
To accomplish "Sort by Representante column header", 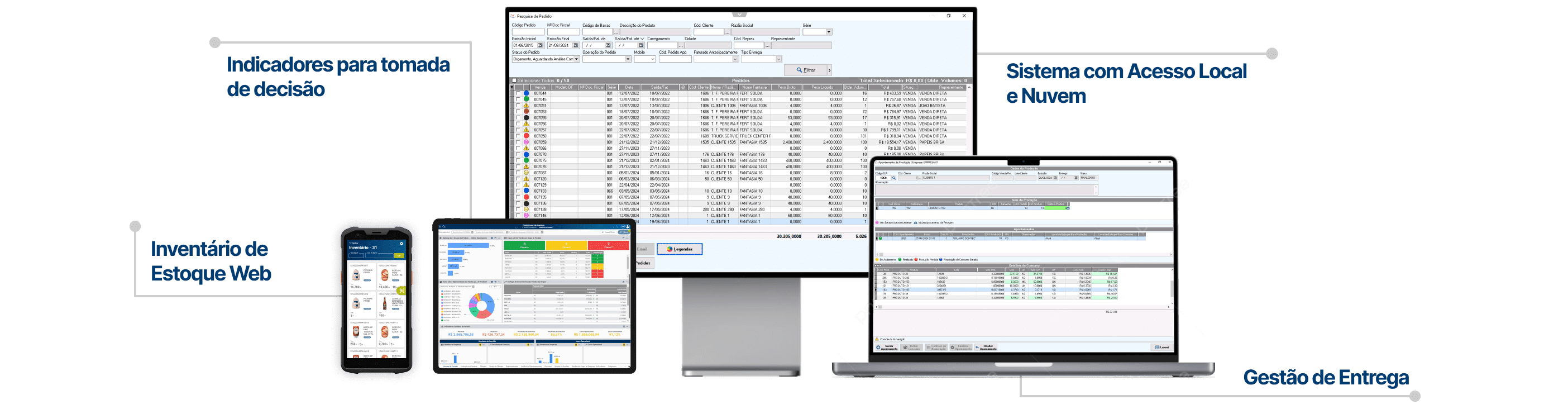I will point(942,88).
